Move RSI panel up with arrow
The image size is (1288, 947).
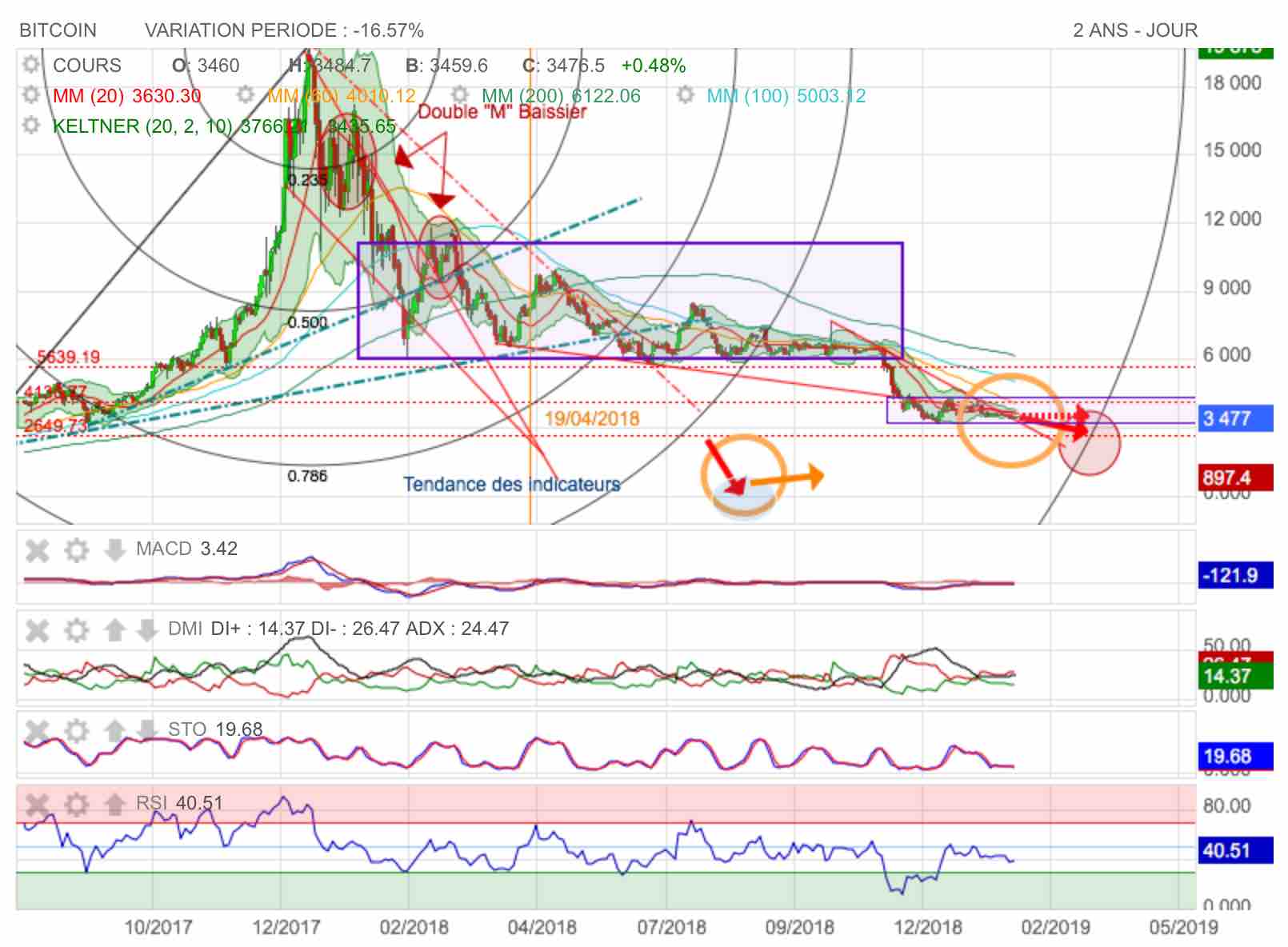click(x=114, y=804)
